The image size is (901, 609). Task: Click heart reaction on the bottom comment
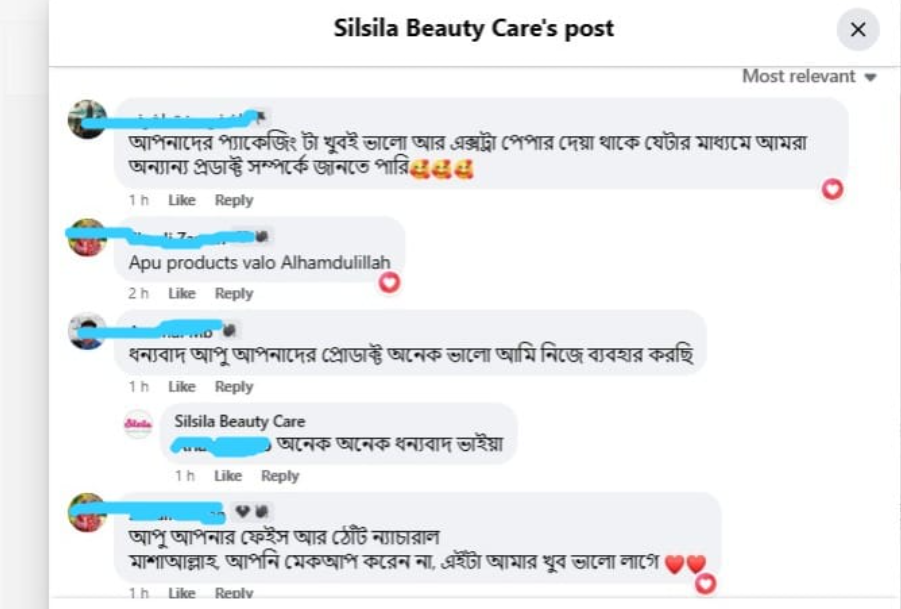[706, 583]
